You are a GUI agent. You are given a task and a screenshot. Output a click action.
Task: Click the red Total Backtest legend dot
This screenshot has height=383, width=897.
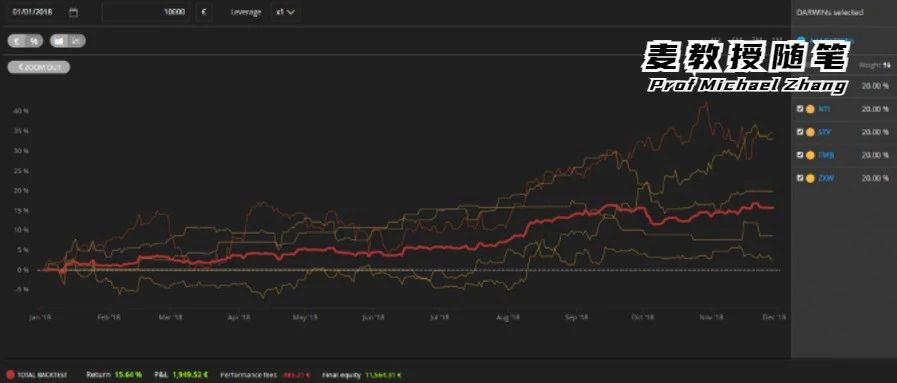click(x=10, y=375)
